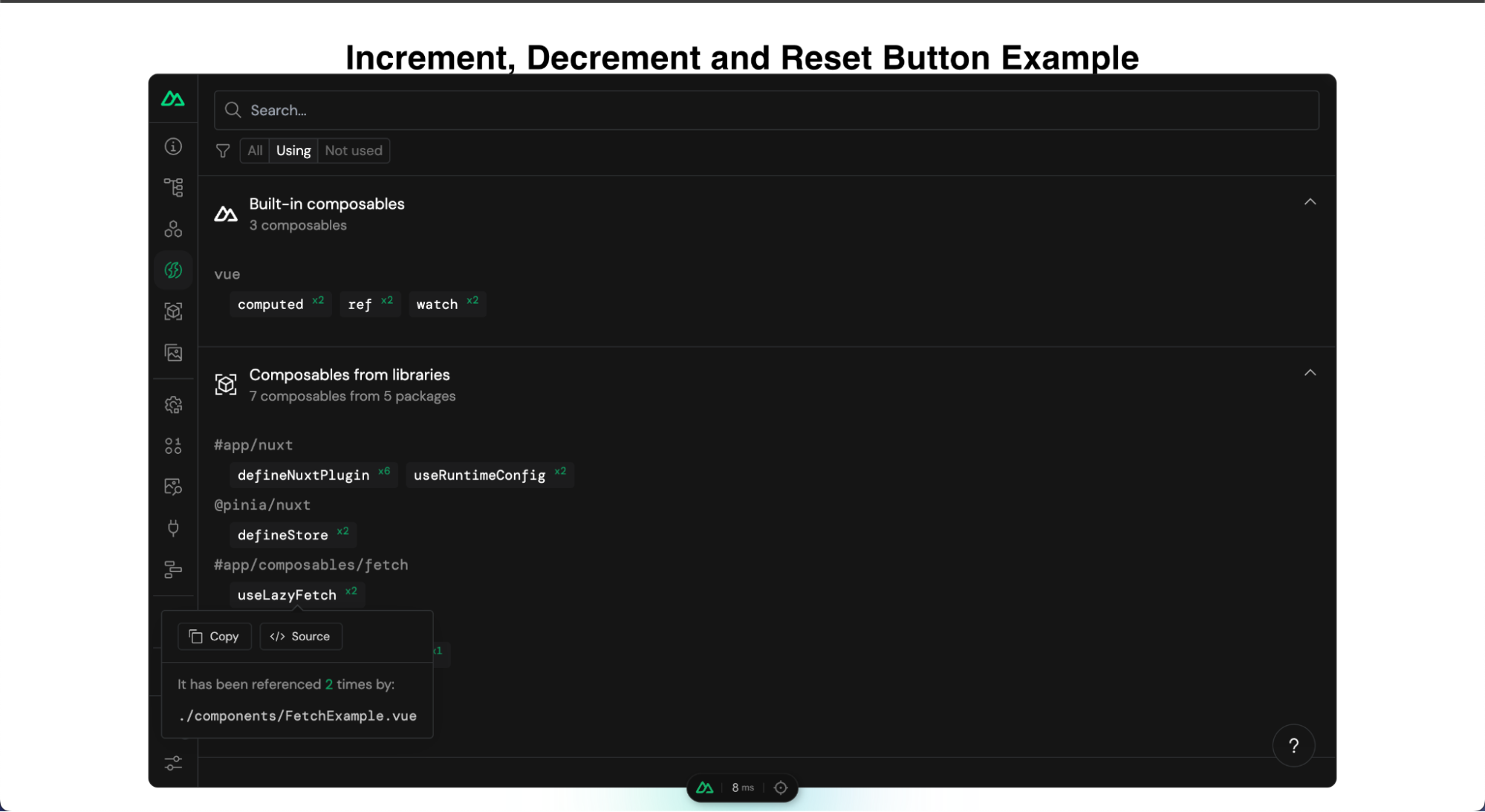
Task: Open the Assets panel
Action: (x=173, y=354)
